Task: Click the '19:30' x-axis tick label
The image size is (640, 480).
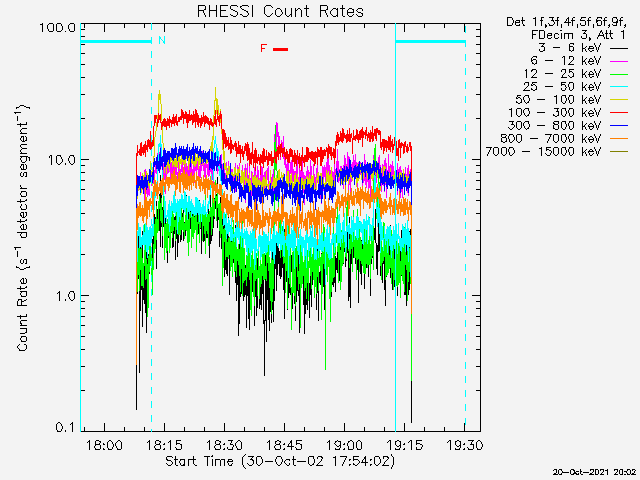Action: (464, 445)
